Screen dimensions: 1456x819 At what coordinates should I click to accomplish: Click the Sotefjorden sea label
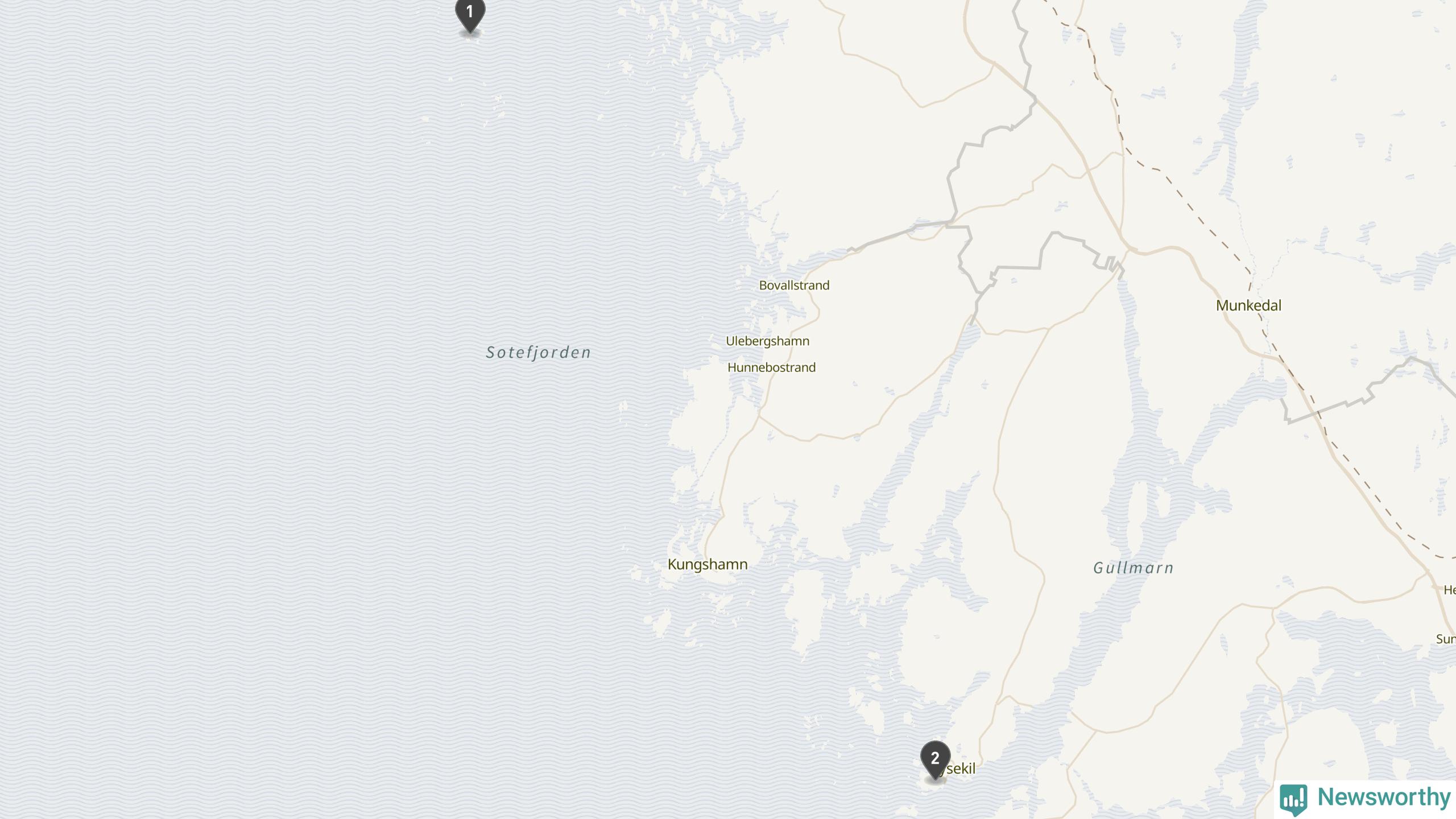538,353
